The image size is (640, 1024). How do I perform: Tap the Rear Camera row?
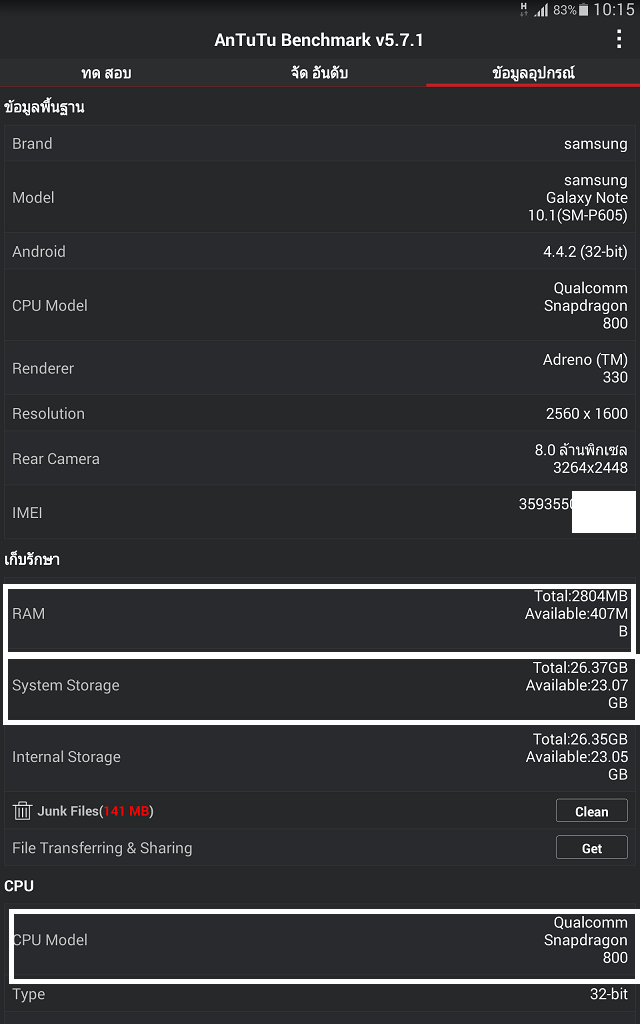pyautogui.click(x=320, y=459)
